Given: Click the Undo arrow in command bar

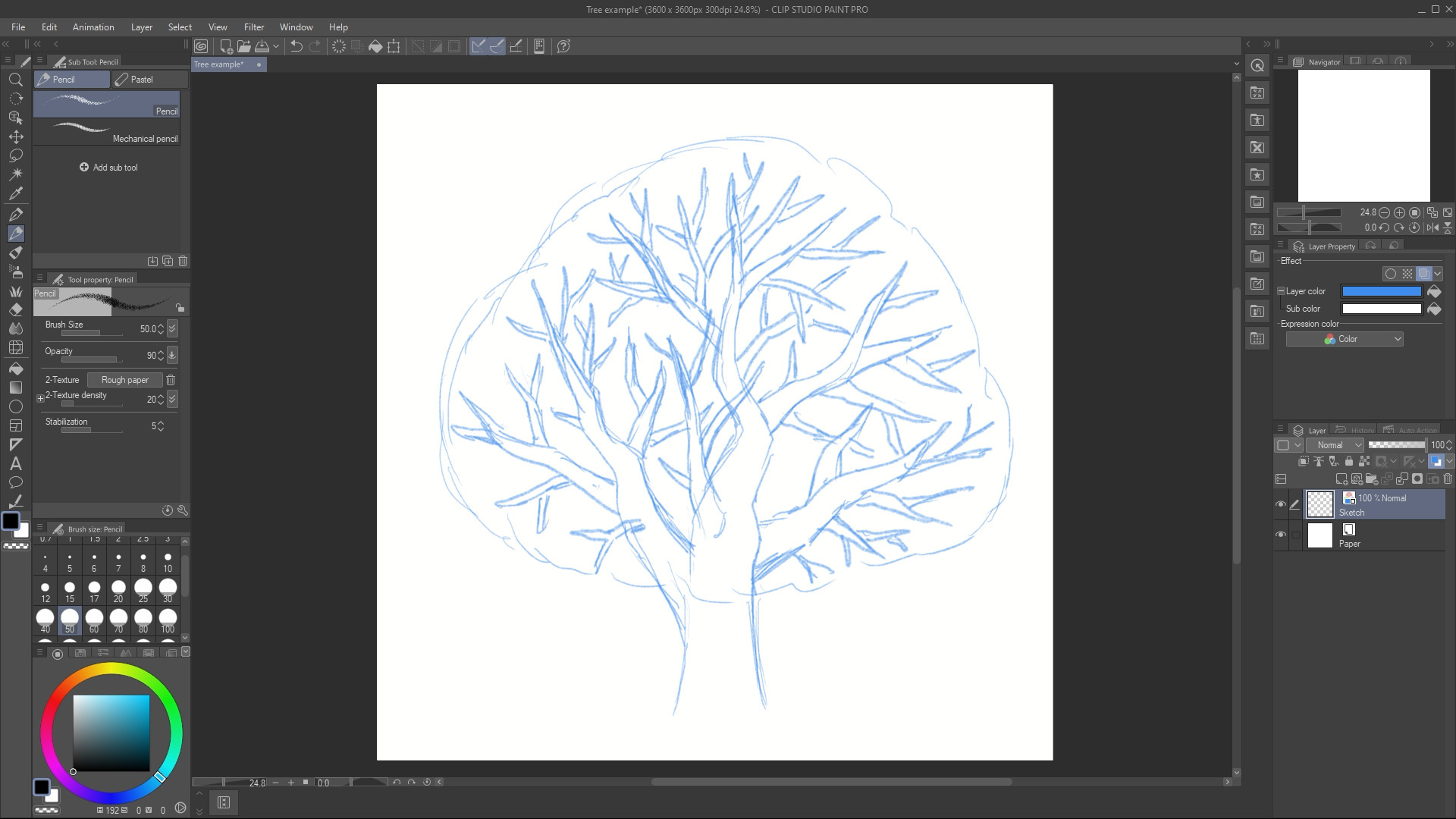Looking at the screenshot, I should pos(297,46).
